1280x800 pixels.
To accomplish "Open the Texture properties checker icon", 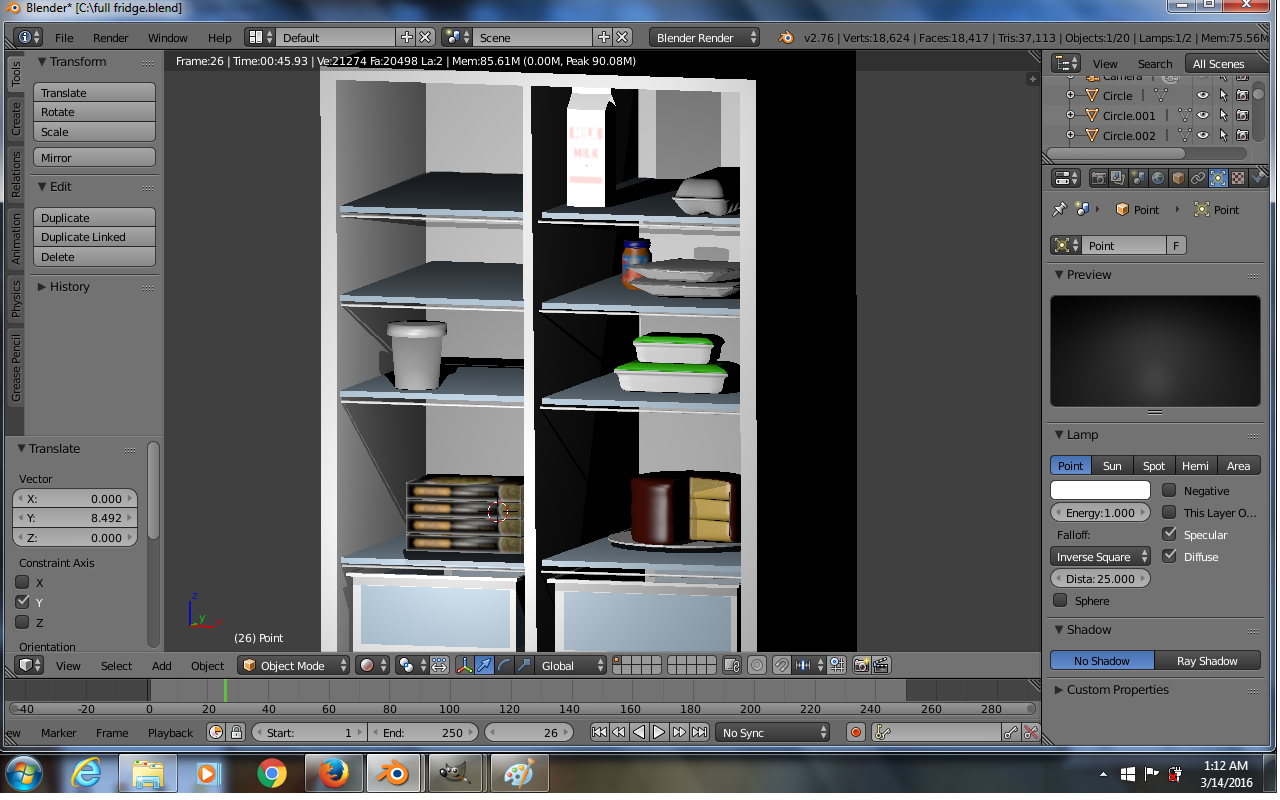I will 1238,178.
